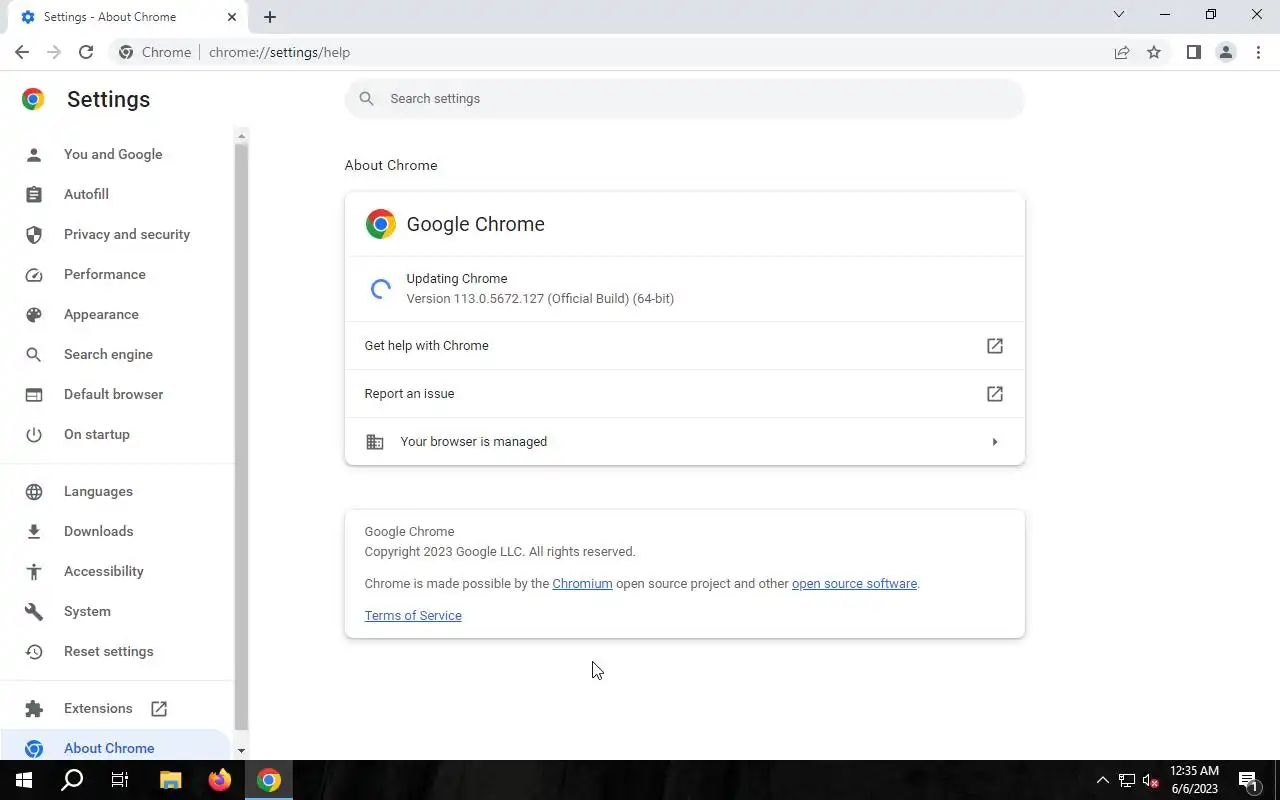This screenshot has width=1280, height=800.
Task: Open Terms of Service link
Action: coord(413,615)
